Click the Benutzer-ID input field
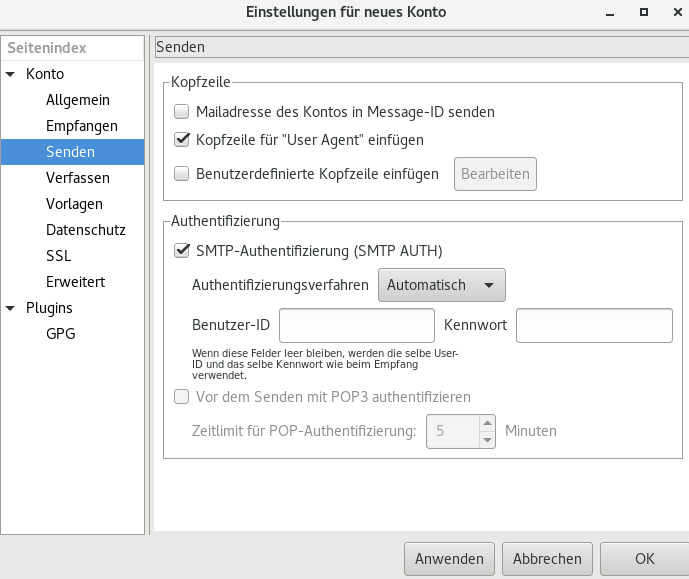The width and height of the screenshot is (689, 579). tap(356, 325)
